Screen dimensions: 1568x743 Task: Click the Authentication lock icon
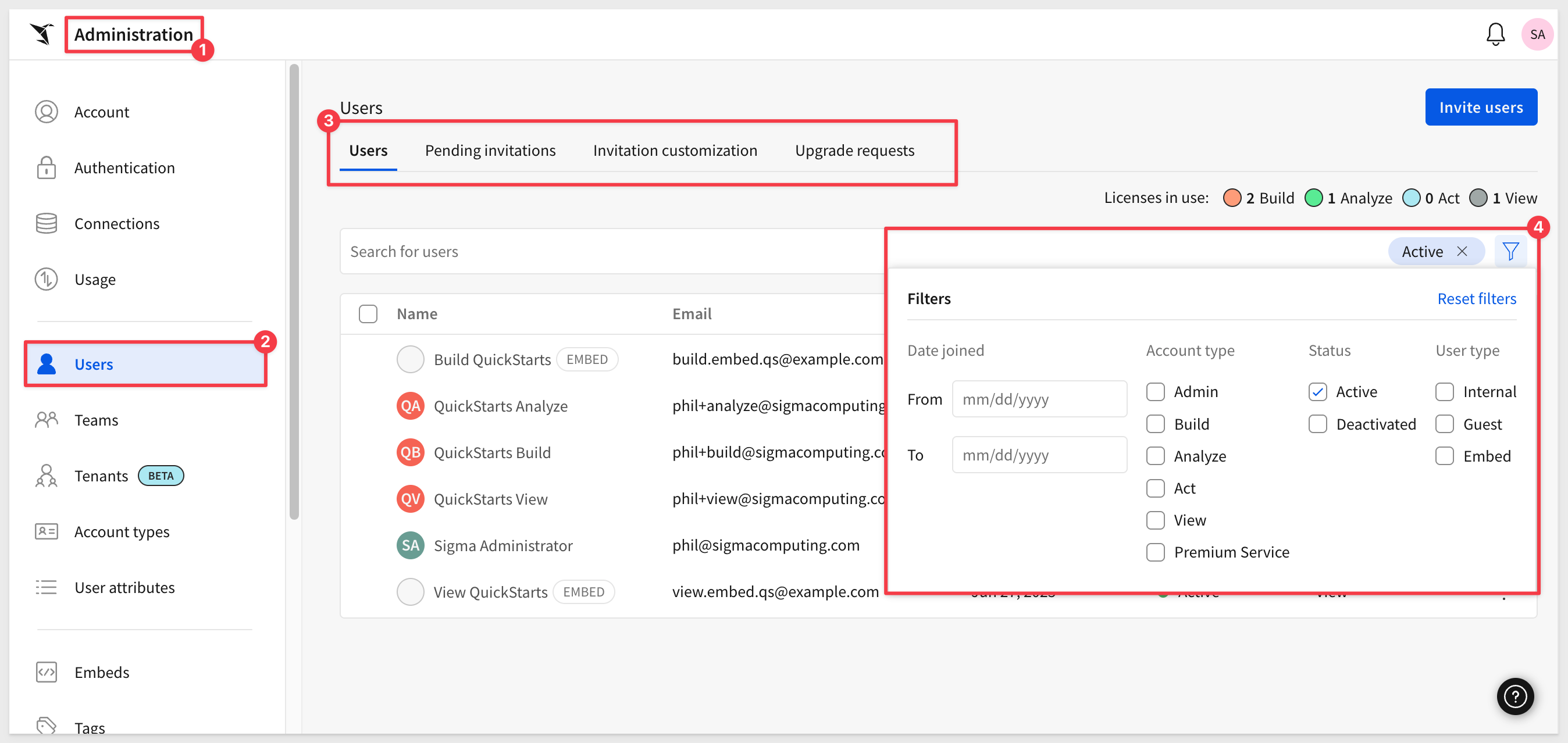(47, 167)
